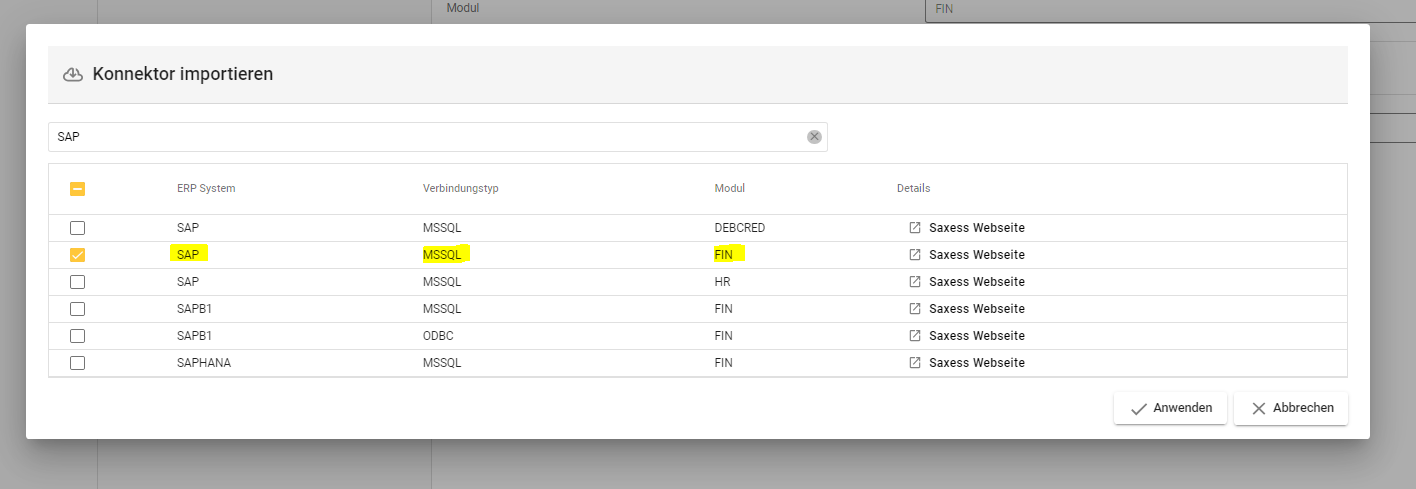The width and height of the screenshot is (1416, 489).
Task: Cancel with the Abbrechen button
Action: (1290, 408)
